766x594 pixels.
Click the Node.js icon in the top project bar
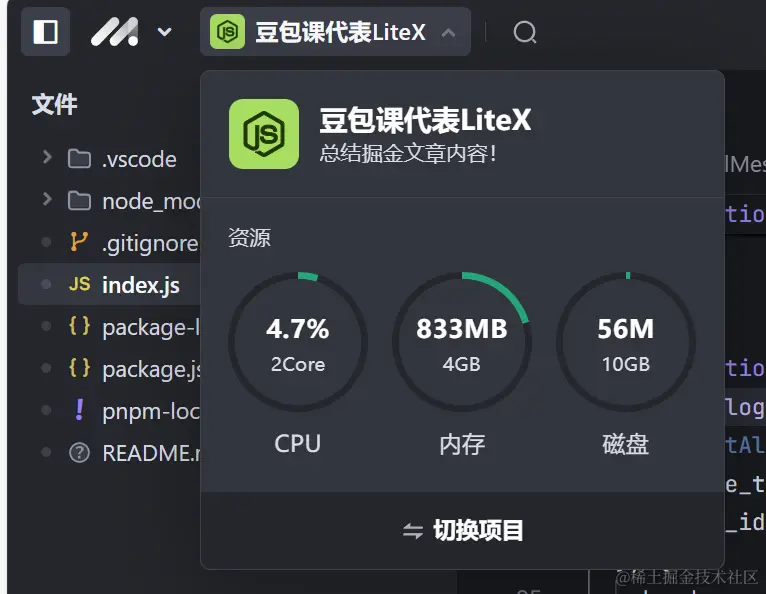pos(227,32)
